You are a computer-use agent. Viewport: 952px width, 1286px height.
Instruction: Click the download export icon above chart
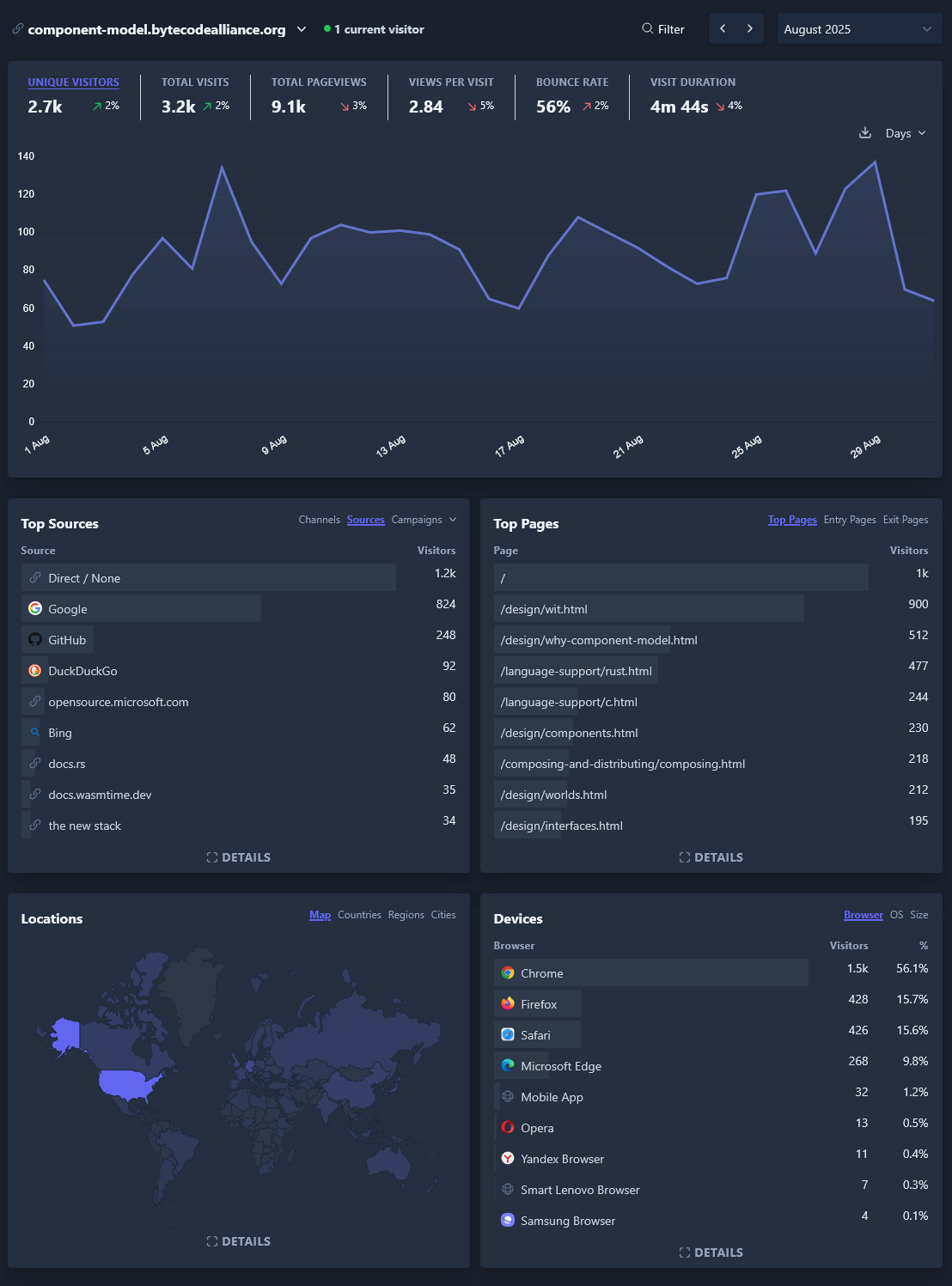[x=865, y=133]
